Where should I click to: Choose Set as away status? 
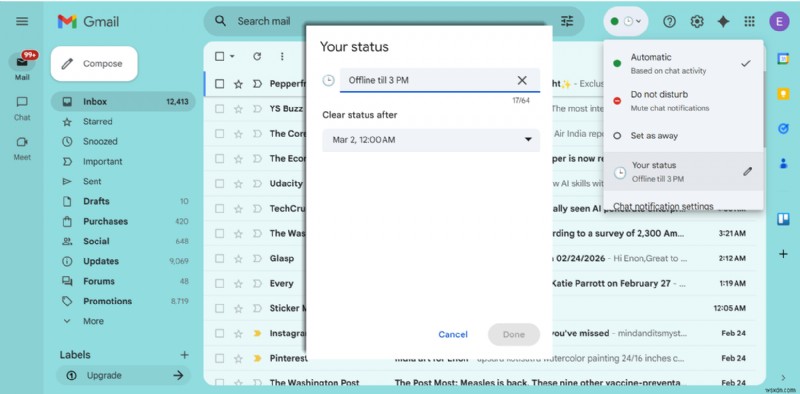click(684, 136)
